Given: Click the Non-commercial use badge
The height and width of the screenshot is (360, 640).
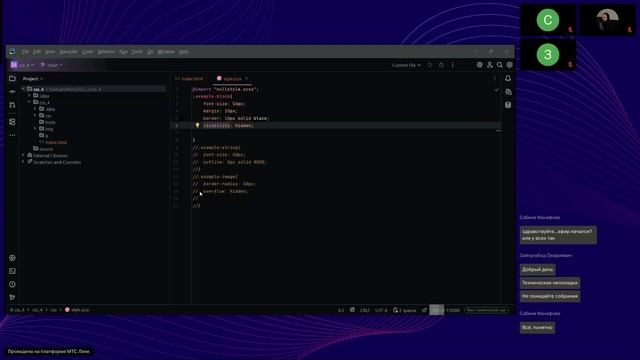Looking at the screenshot, I should click(x=486, y=310).
